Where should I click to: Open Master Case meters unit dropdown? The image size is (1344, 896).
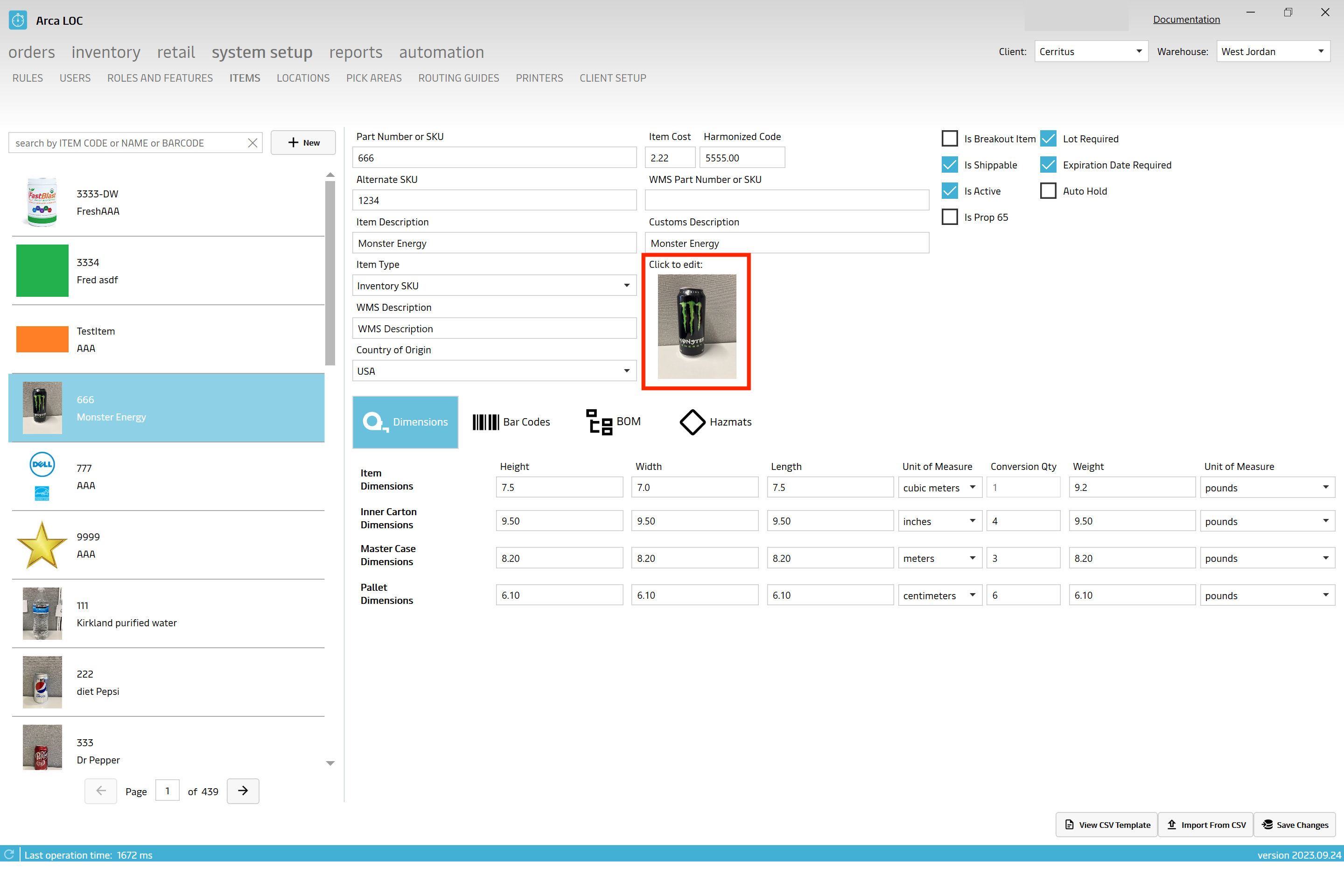940,558
